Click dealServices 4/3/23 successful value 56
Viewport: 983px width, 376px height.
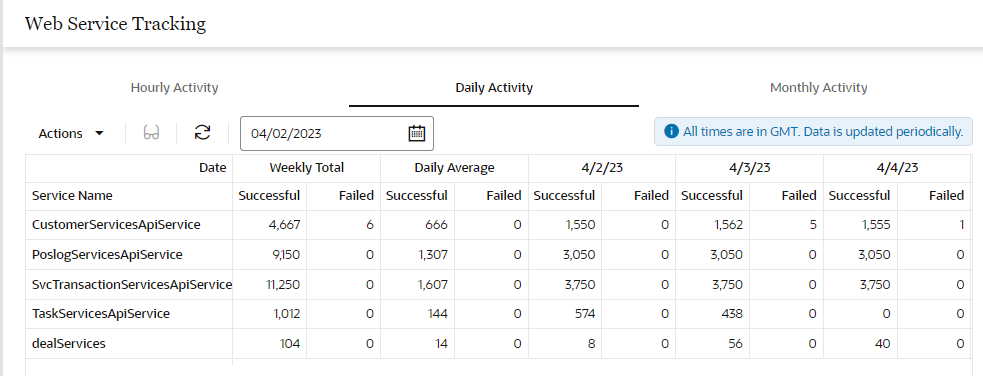[x=735, y=343]
